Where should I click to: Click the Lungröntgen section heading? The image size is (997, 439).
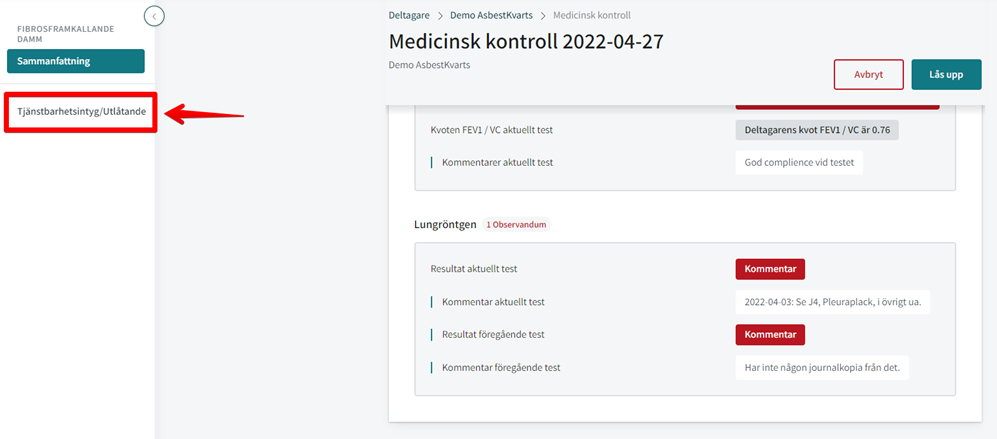[x=446, y=225]
